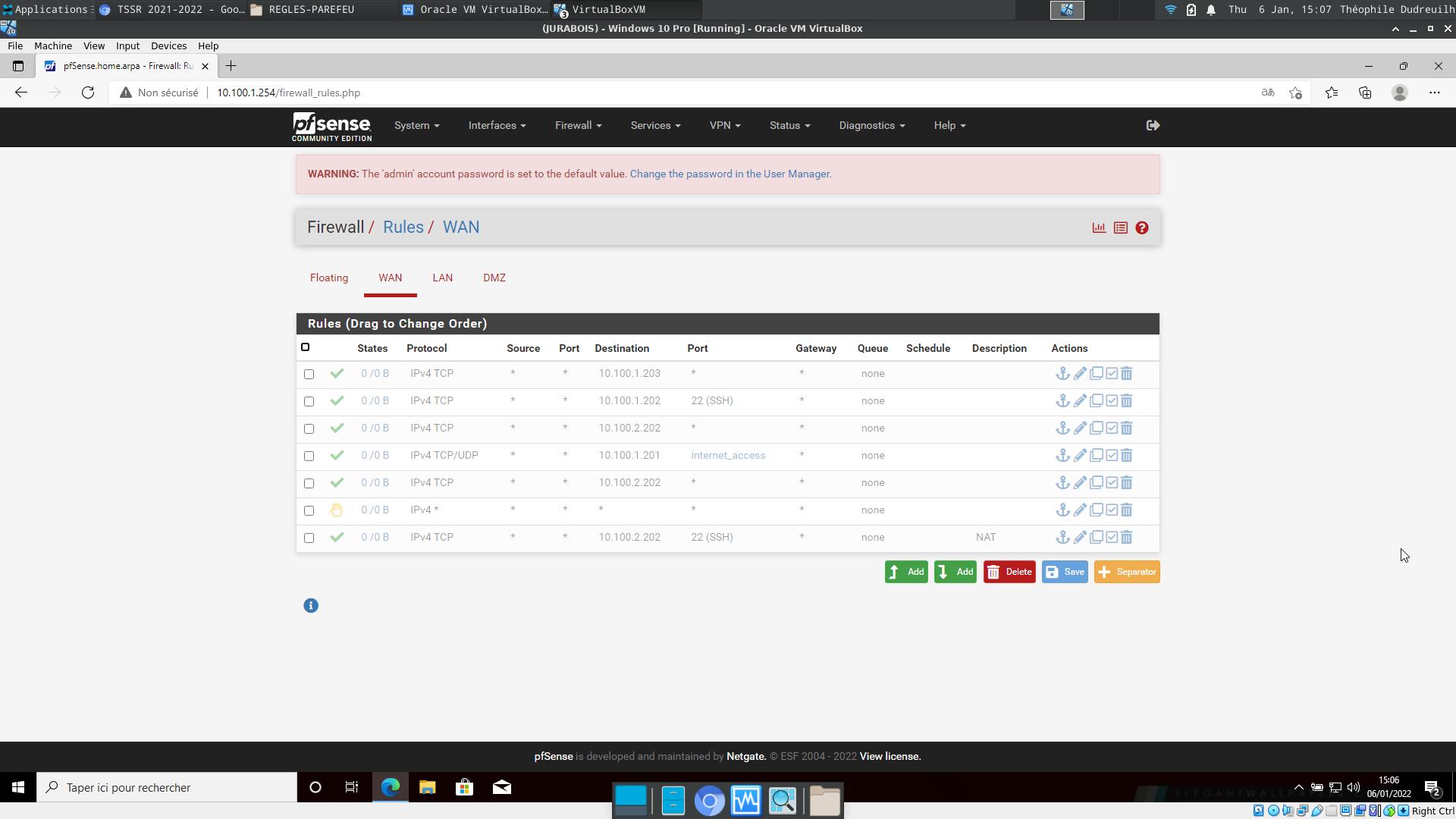Expand the Services dropdown menu
Image resolution: width=1456 pixels, height=819 pixels.
655,125
